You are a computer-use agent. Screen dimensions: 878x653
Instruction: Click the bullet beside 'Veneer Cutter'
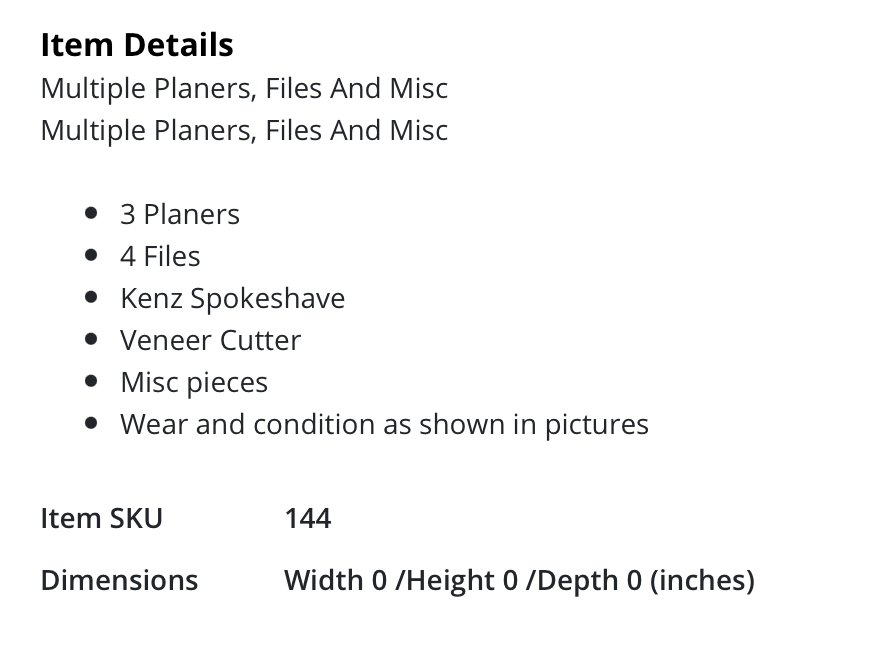point(92,339)
